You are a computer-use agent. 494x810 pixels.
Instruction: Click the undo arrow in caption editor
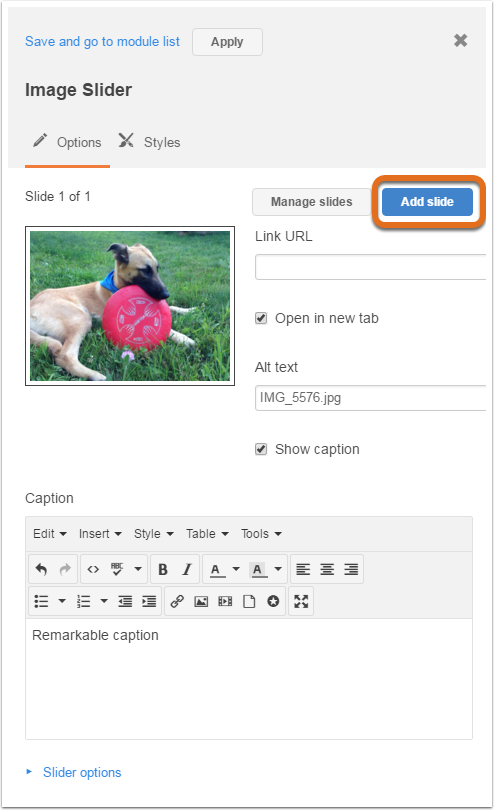point(41,569)
